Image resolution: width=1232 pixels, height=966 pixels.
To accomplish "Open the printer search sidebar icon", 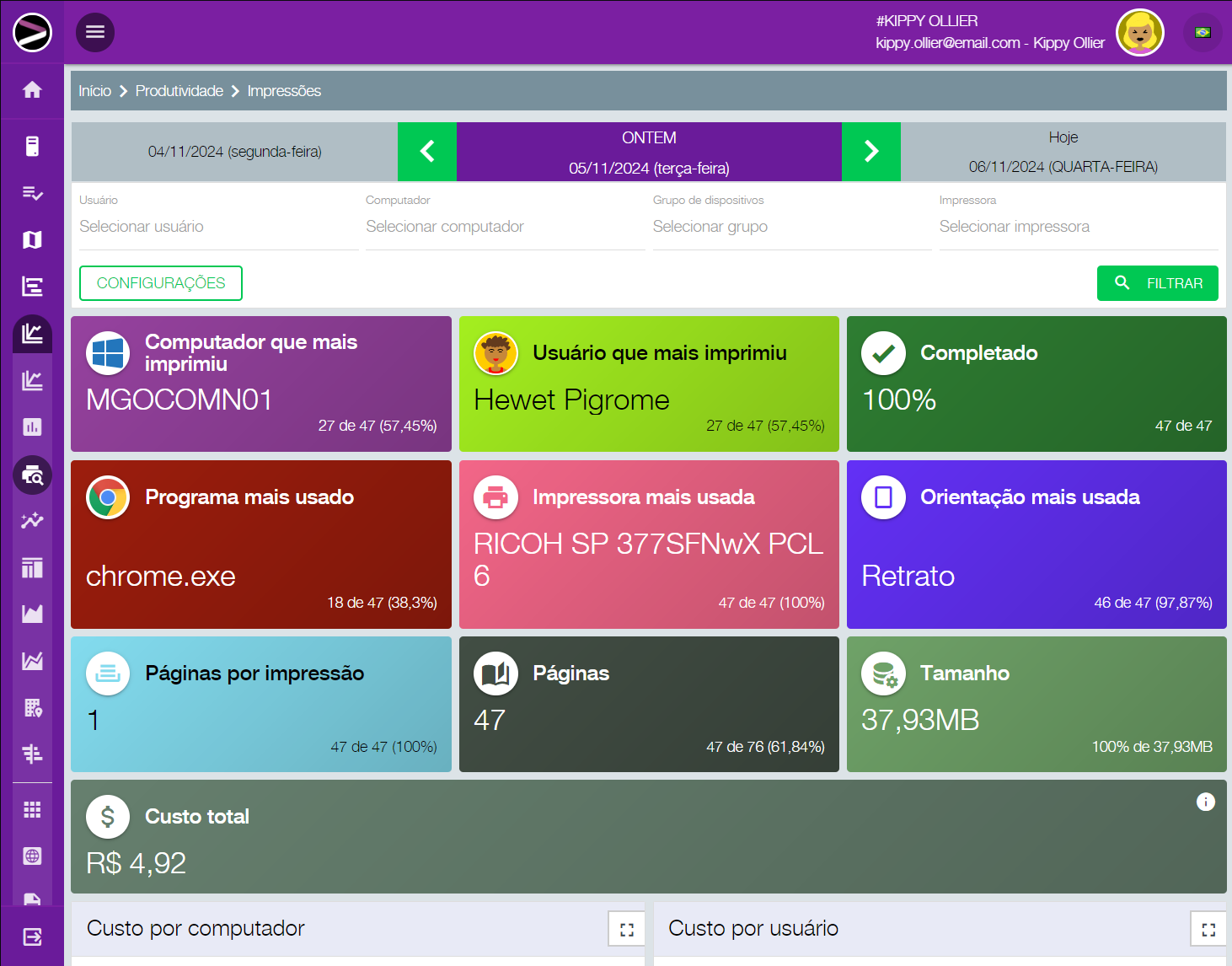I will pos(32,475).
